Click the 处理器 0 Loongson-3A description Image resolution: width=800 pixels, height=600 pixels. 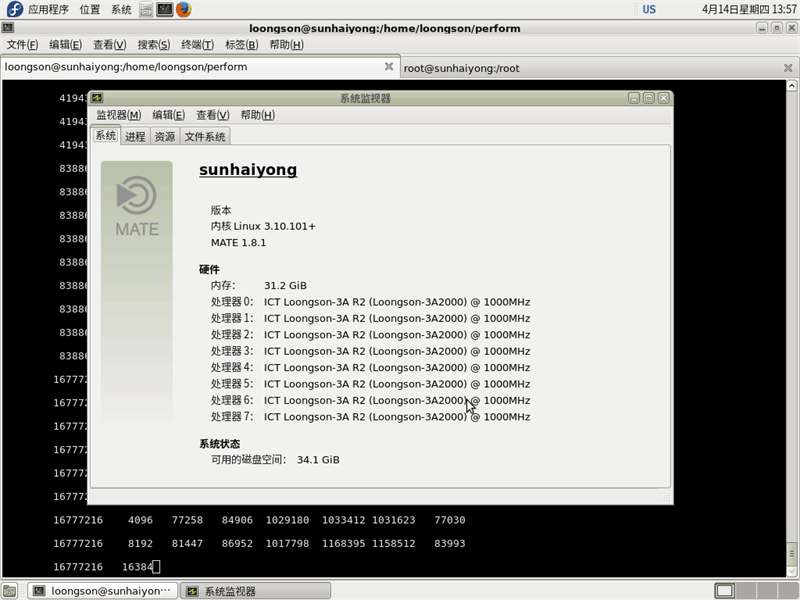tap(397, 302)
